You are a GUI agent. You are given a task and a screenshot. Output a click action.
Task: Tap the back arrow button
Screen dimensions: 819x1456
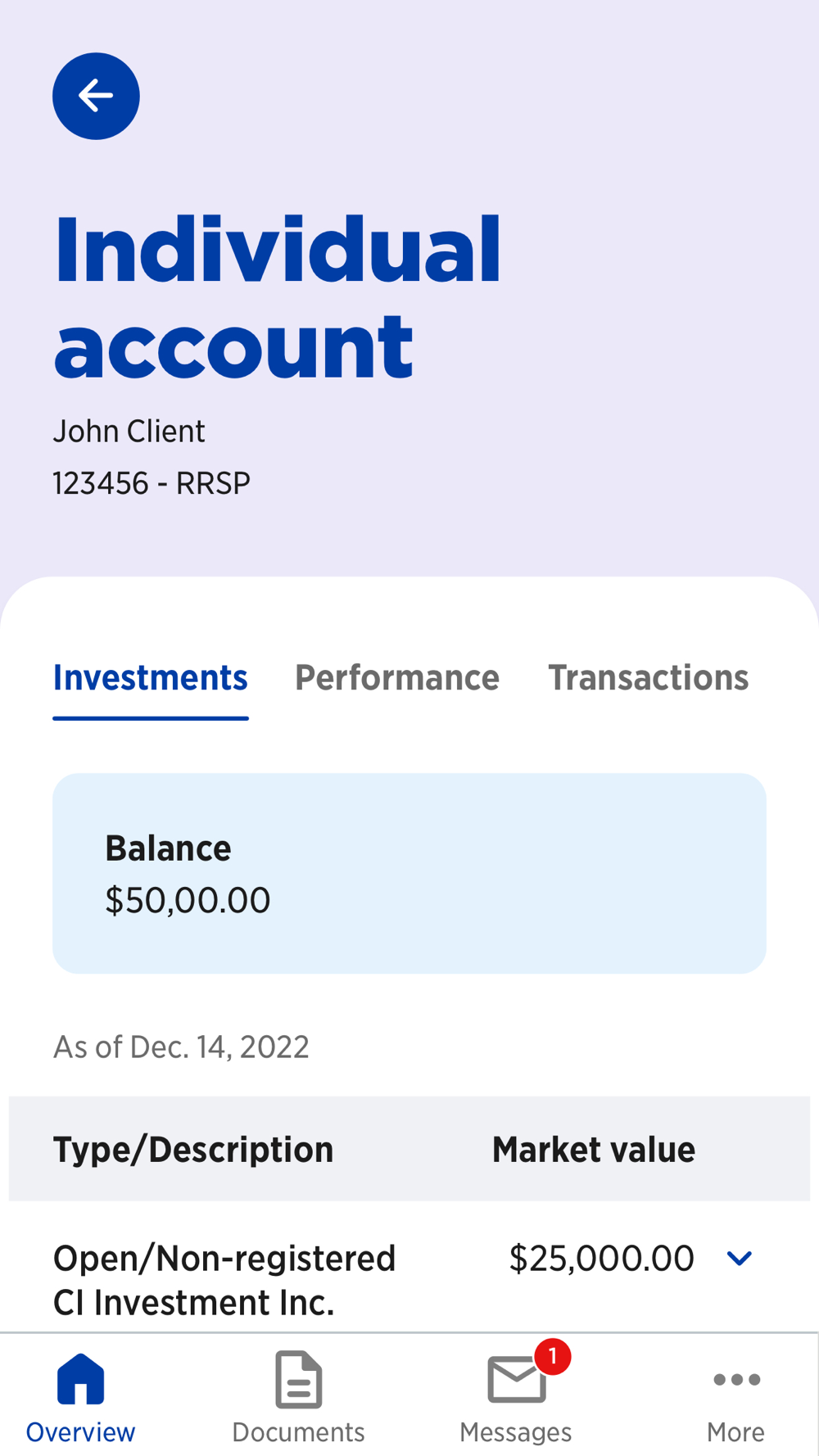pyautogui.click(x=96, y=96)
